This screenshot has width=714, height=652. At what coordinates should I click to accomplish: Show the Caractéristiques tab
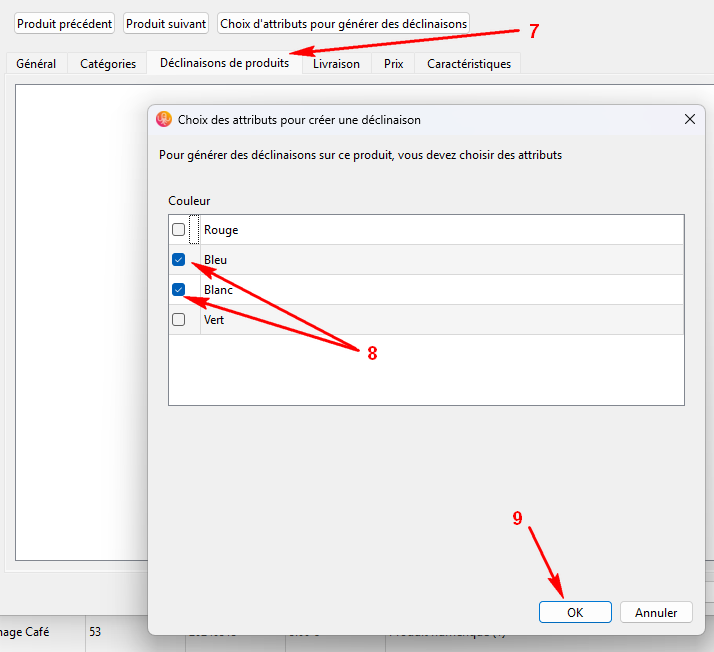[x=468, y=64]
